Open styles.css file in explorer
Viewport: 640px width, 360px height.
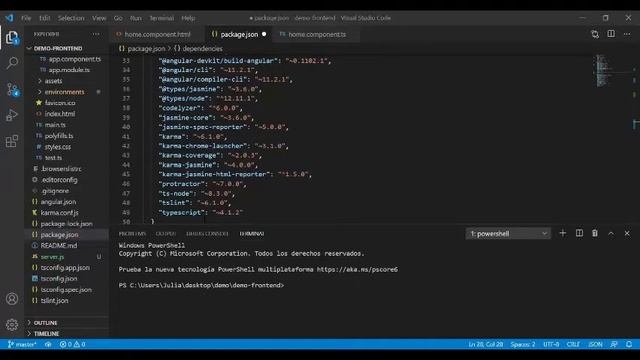pos(58,147)
